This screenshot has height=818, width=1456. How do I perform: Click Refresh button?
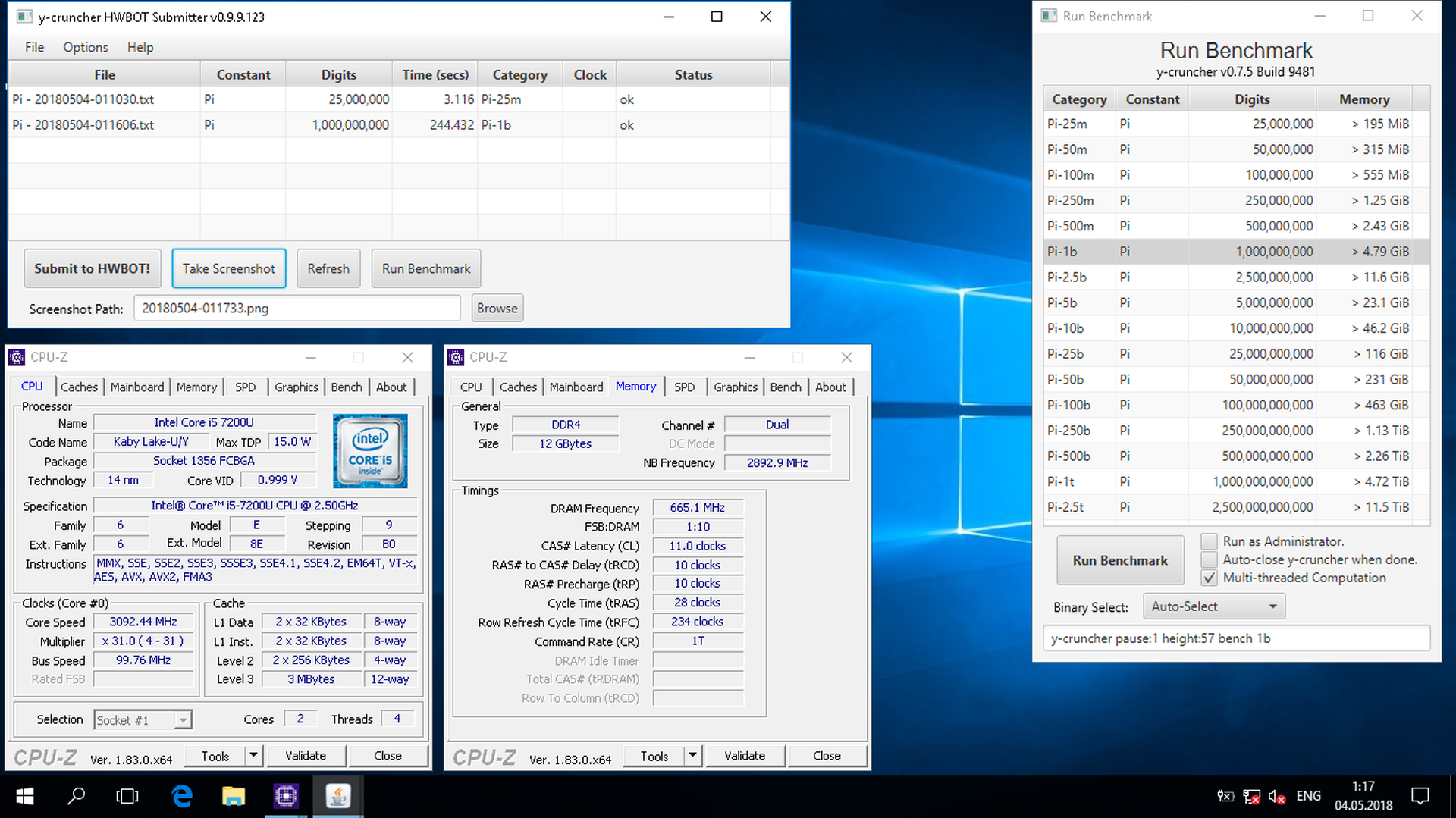(x=328, y=268)
